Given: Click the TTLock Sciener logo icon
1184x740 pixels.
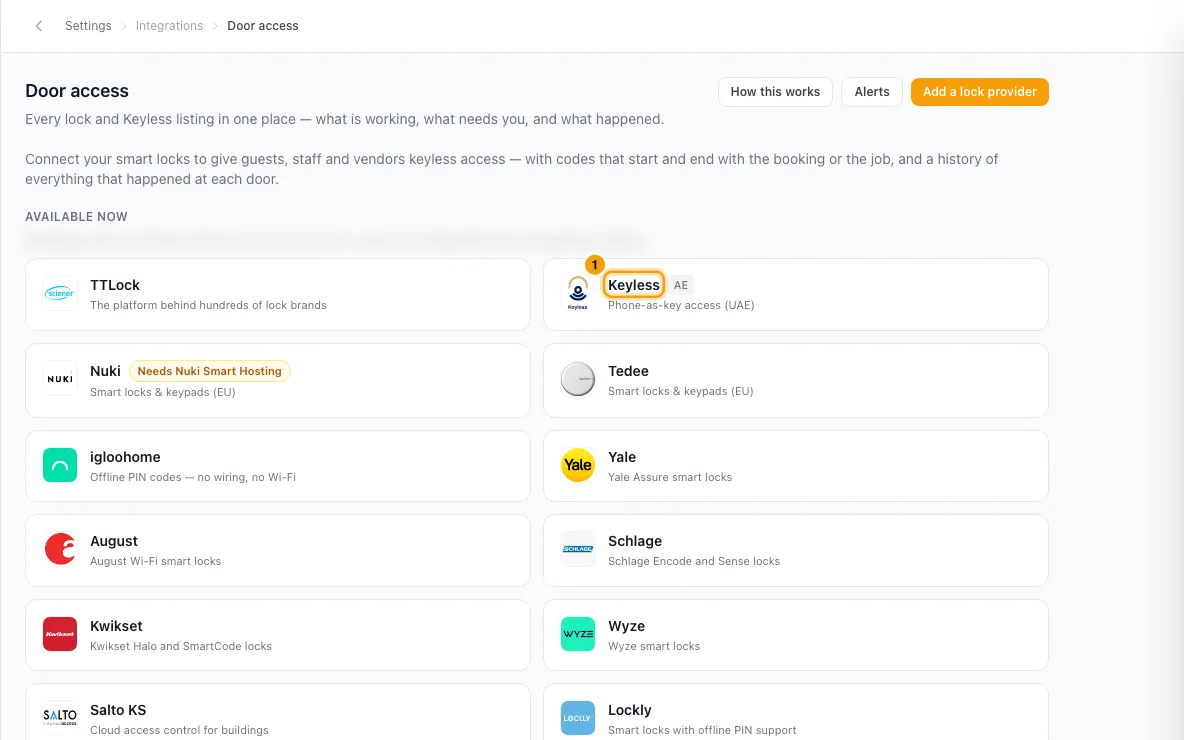Looking at the screenshot, I should pyautogui.click(x=60, y=293).
